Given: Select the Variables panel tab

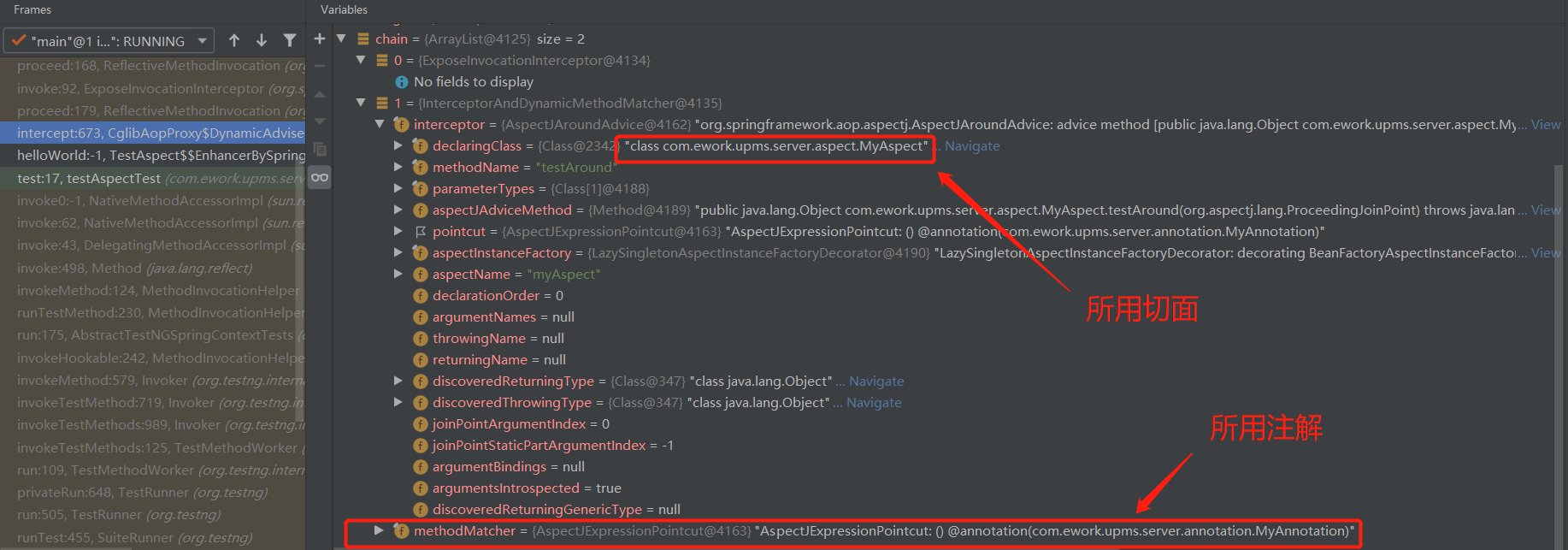Looking at the screenshot, I should tap(344, 9).
